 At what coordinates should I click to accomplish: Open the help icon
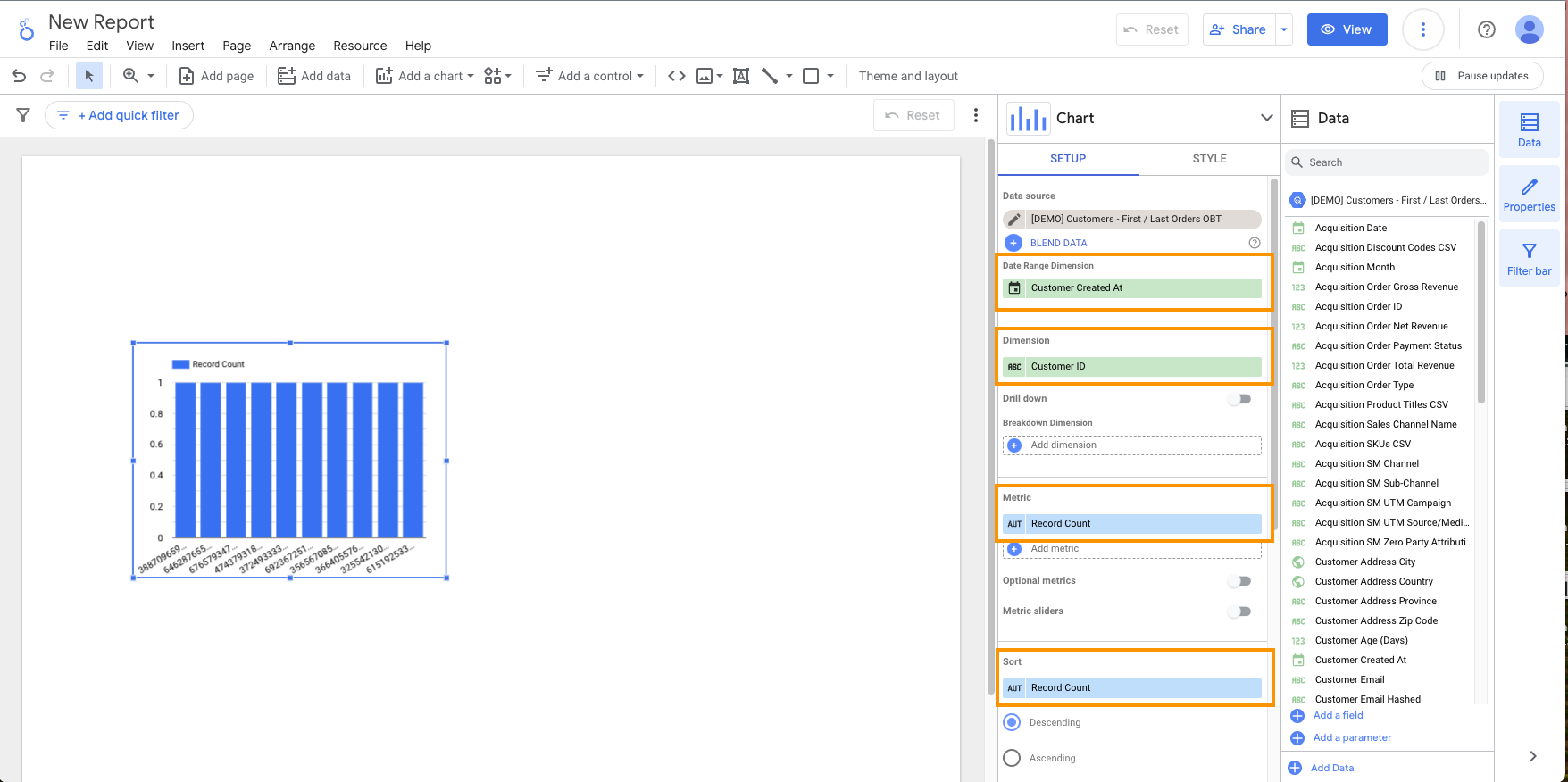point(1487,29)
